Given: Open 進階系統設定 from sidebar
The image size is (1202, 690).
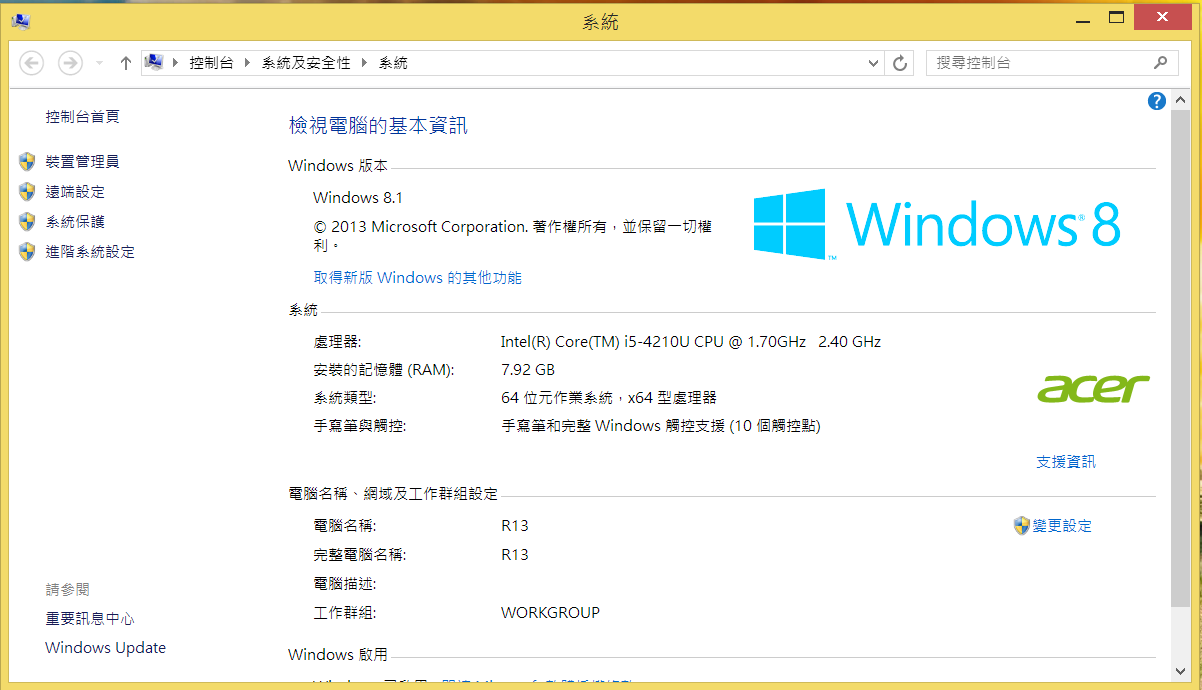Looking at the screenshot, I should pyautogui.click(x=90, y=251).
